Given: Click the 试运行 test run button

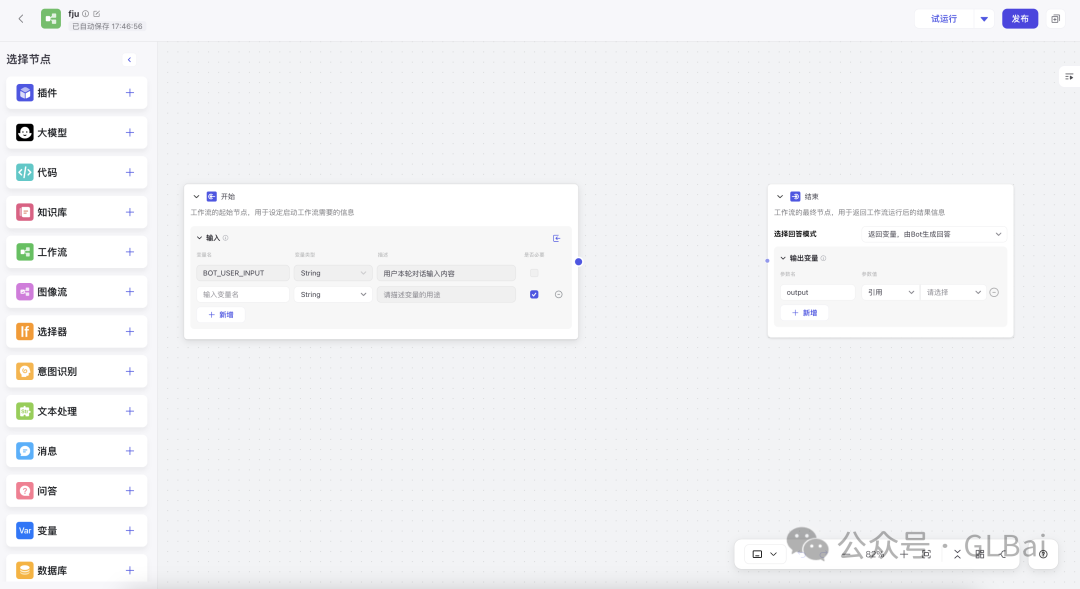Looking at the screenshot, I should tap(943, 19).
